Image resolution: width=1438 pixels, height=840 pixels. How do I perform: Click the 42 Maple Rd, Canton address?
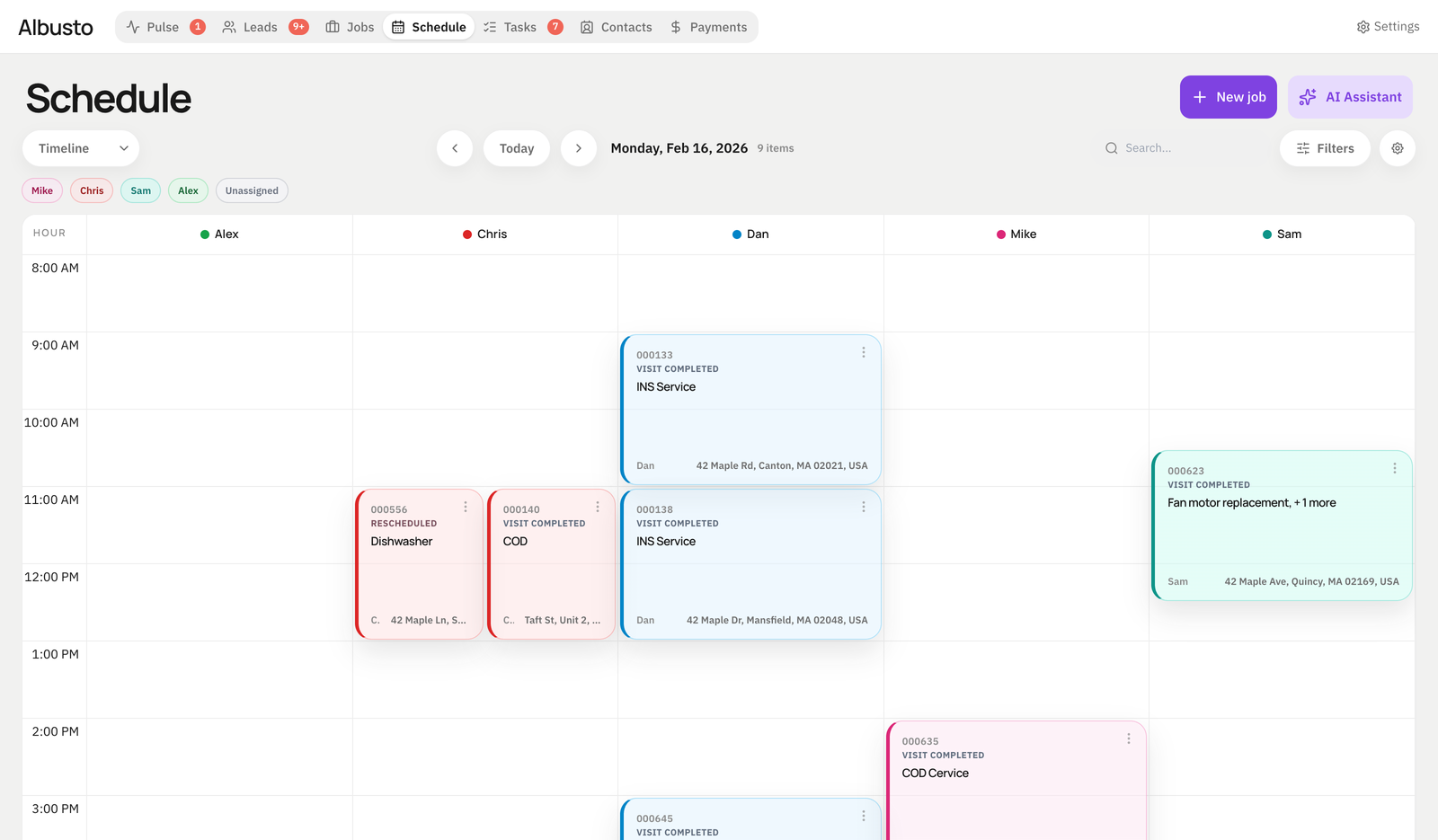click(782, 466)
